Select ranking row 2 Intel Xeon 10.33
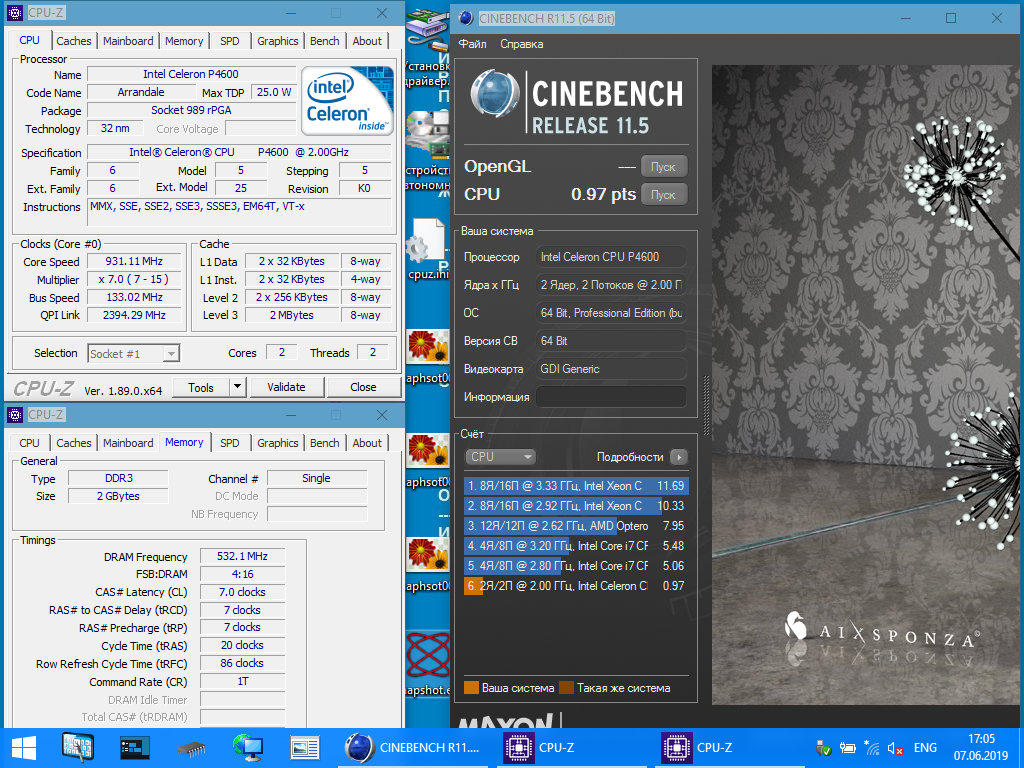Screen dimensions: 1024x768 [575, 506]
